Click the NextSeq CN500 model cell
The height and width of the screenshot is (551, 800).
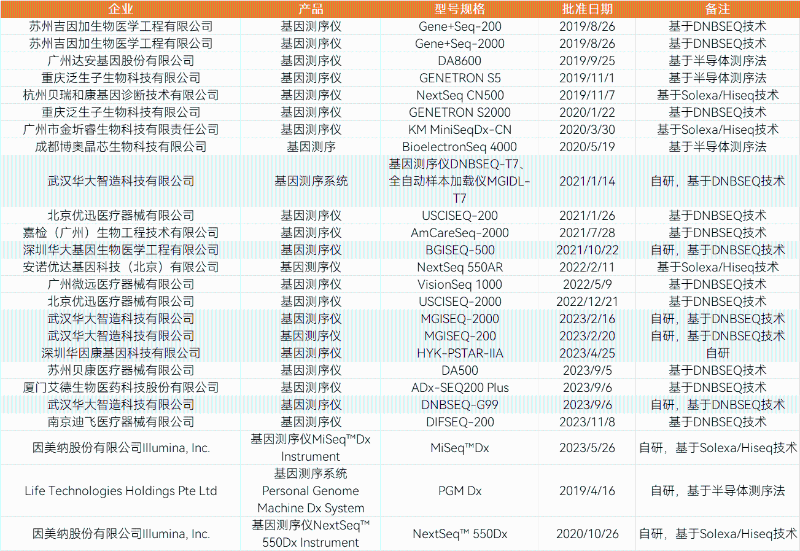click(459, 95)
